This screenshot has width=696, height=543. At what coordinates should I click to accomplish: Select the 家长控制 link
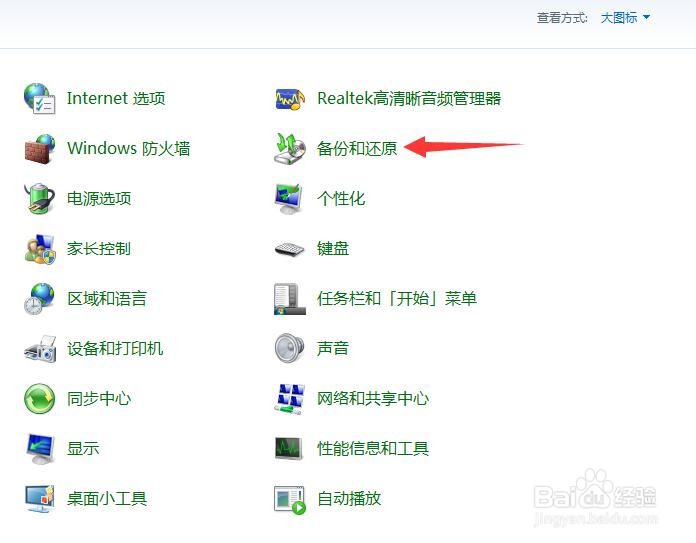[x=99, y=249]
